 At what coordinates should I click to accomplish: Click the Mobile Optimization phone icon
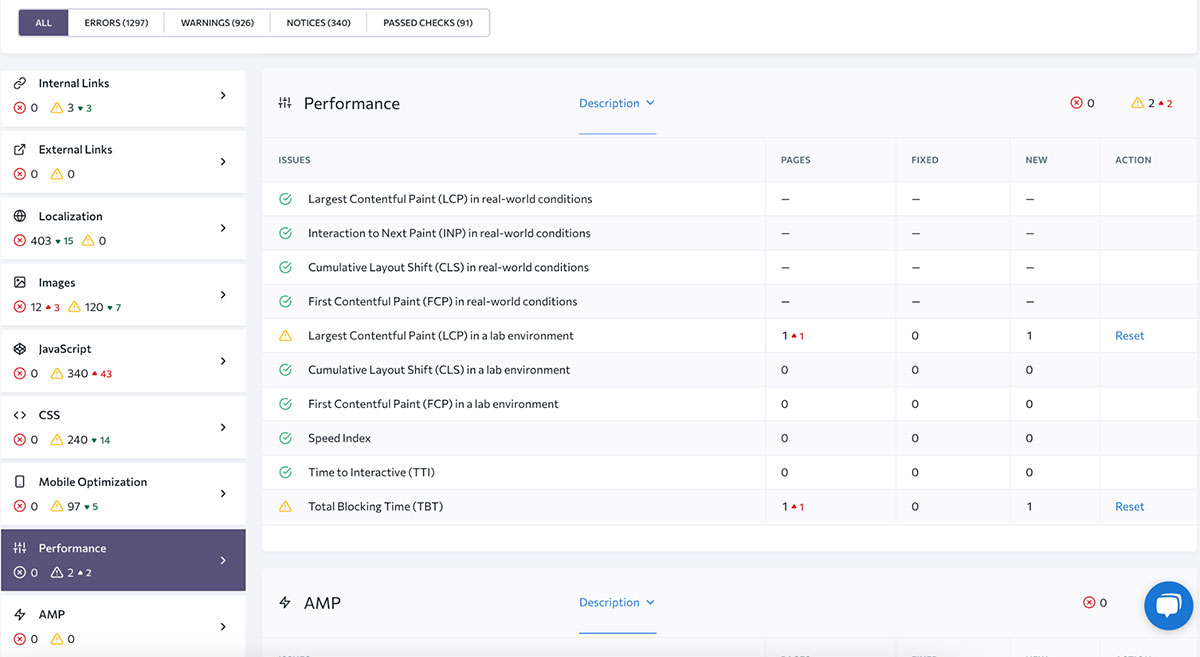pyautogui.click(x=20, y=482)
